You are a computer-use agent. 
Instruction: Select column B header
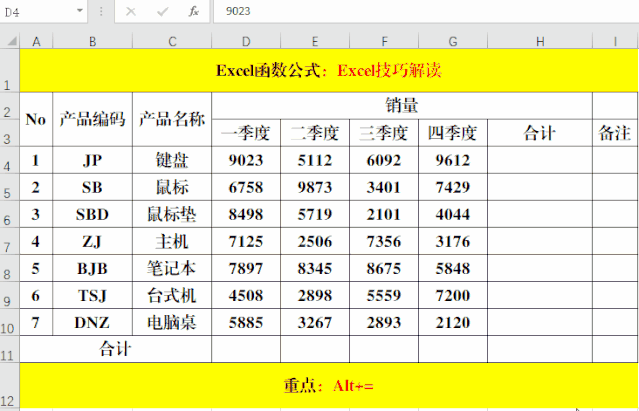click(92, 41)
